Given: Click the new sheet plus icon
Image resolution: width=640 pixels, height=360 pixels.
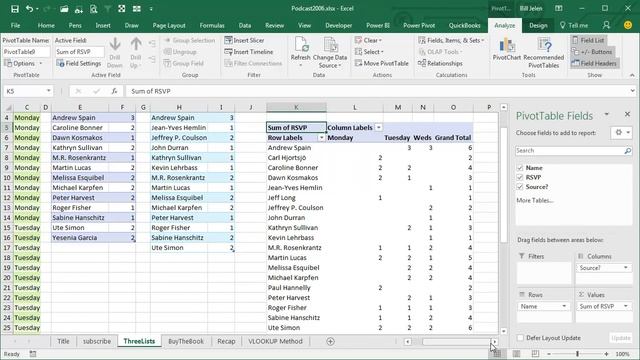Looking at the screenshot, I should 331,341.
